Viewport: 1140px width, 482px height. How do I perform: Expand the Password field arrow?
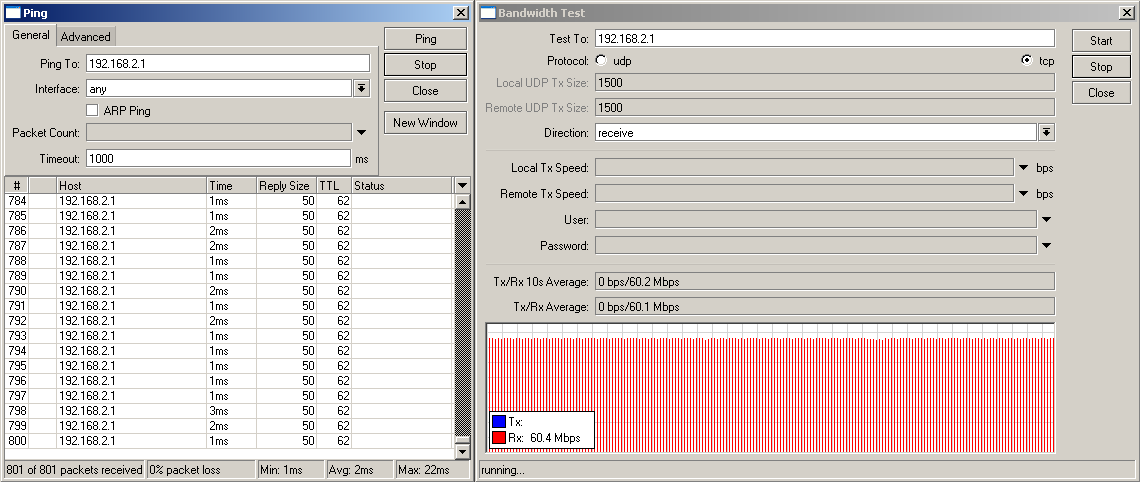click(x=1046, y=246)
